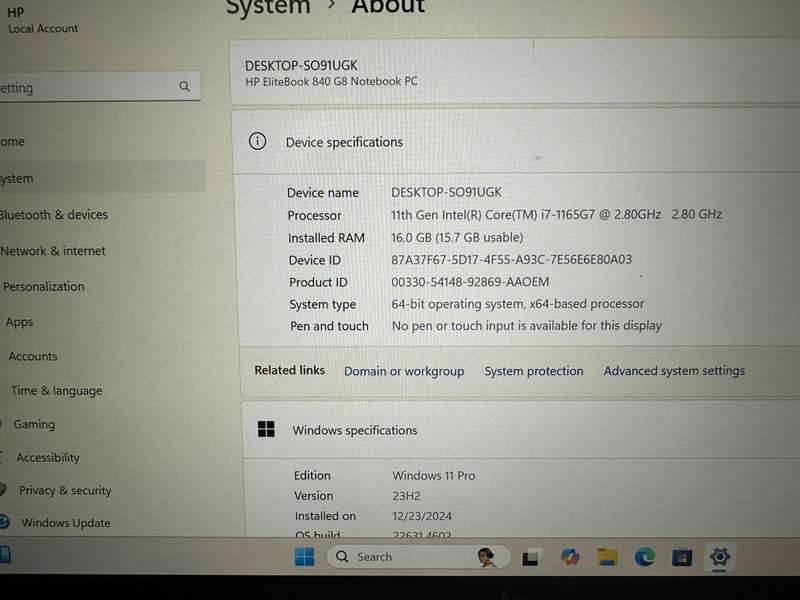Click the System type 64-bit operating system text
800x600 pixels.
pos(517,304)
